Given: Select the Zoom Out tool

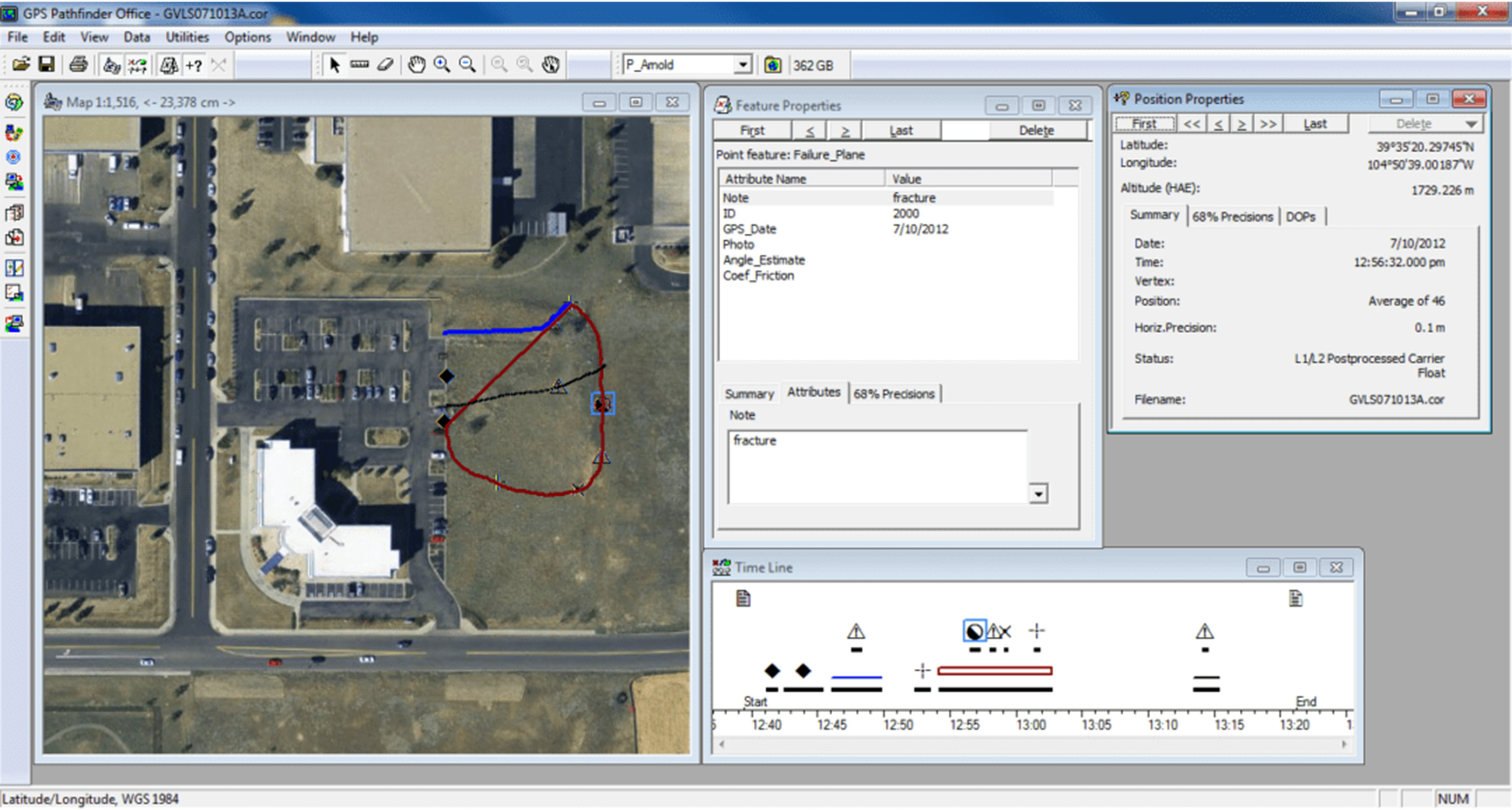Looking at the screenshot, I should 468,65.
